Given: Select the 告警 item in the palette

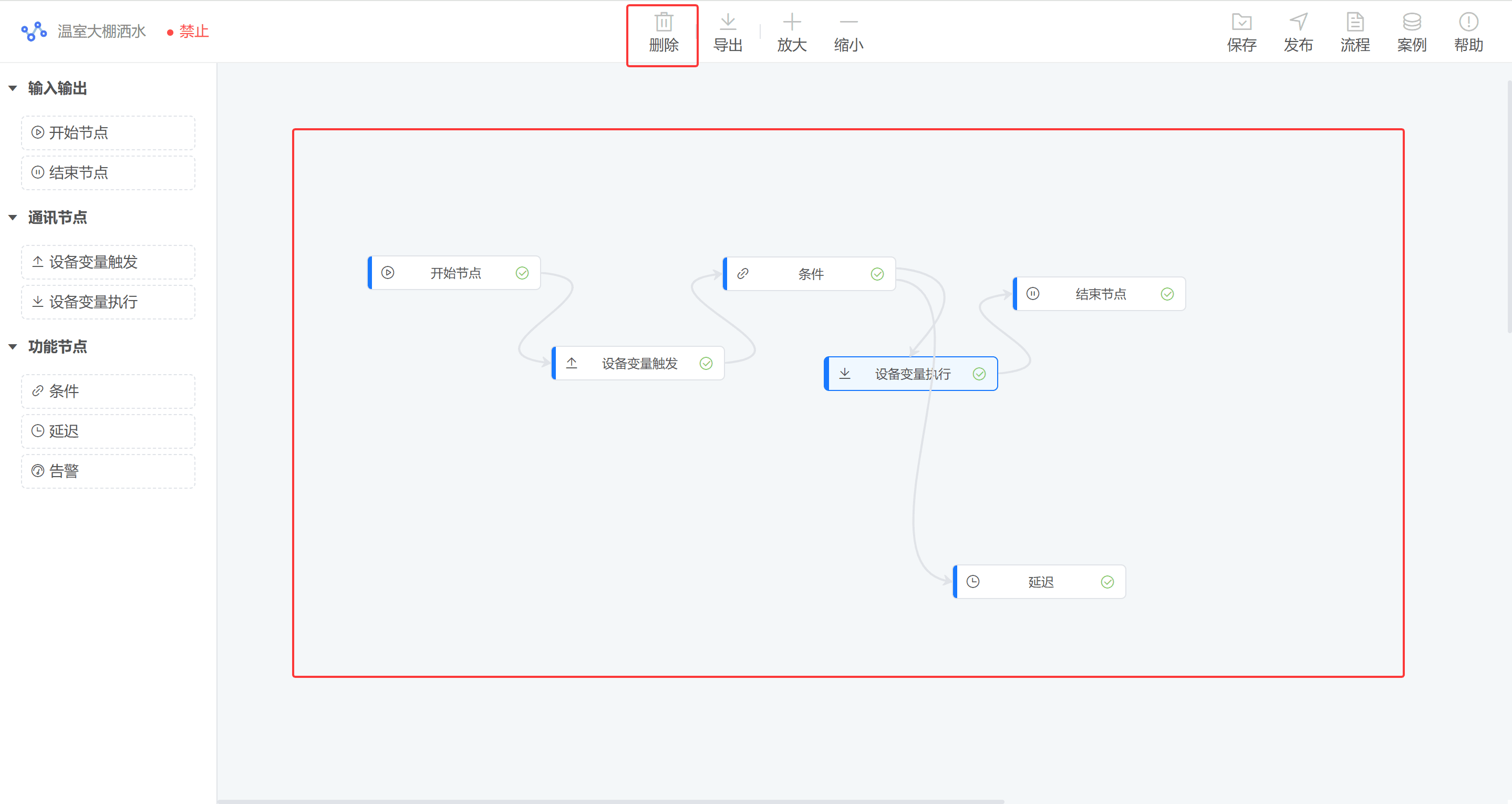Looking at the screenshot, I should (108, 471).
